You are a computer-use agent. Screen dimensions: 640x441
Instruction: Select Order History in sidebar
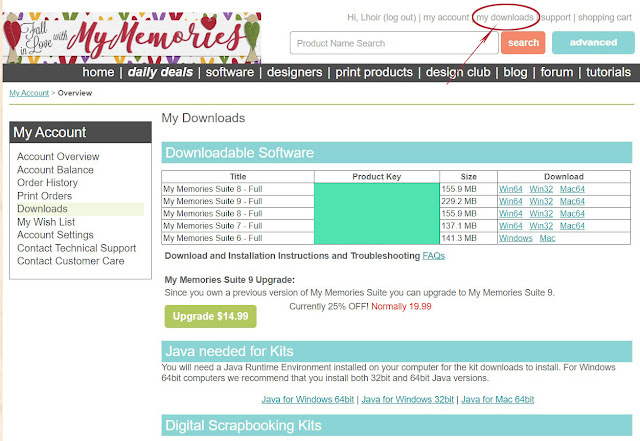[47, 183]
